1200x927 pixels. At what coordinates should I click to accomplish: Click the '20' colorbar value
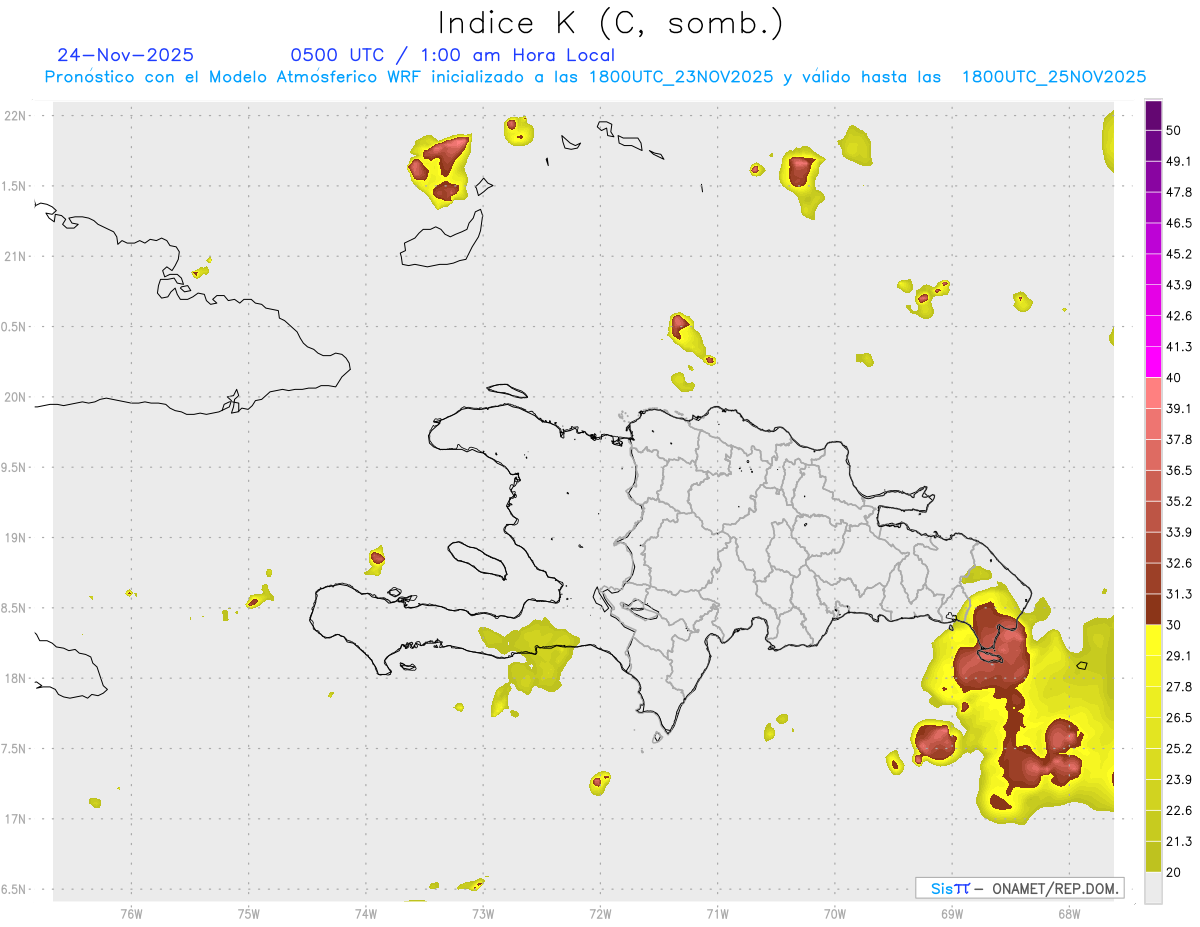coord(1174,872)
